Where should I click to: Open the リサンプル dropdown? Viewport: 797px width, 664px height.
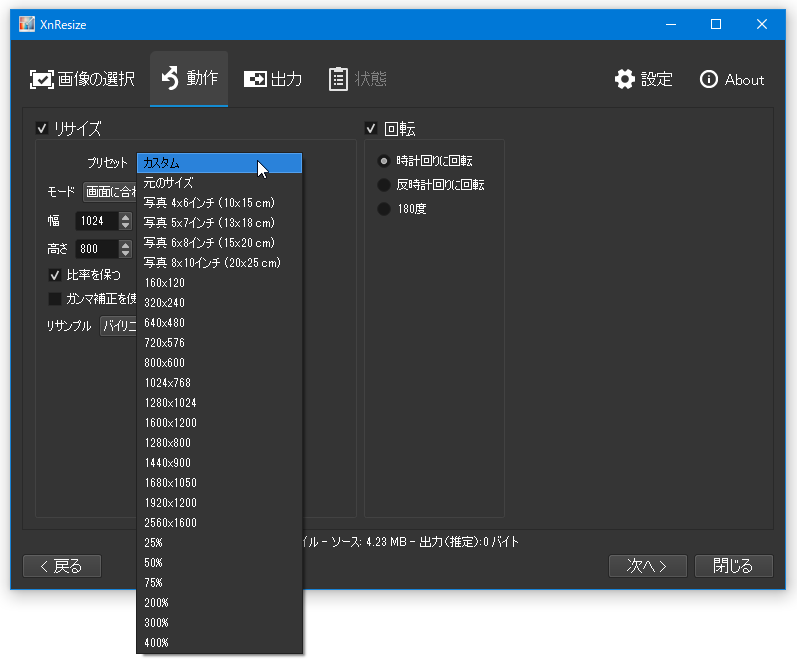click(118, 326)
